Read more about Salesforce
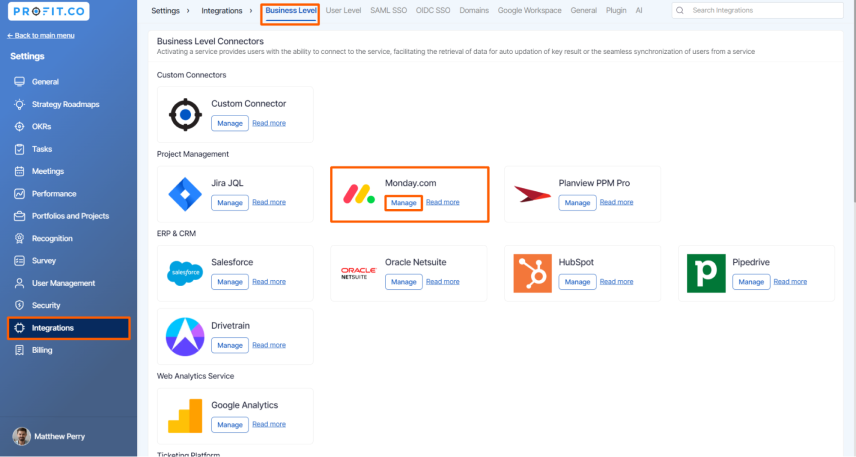Screen dimensions: 856x457 [269, 282]
